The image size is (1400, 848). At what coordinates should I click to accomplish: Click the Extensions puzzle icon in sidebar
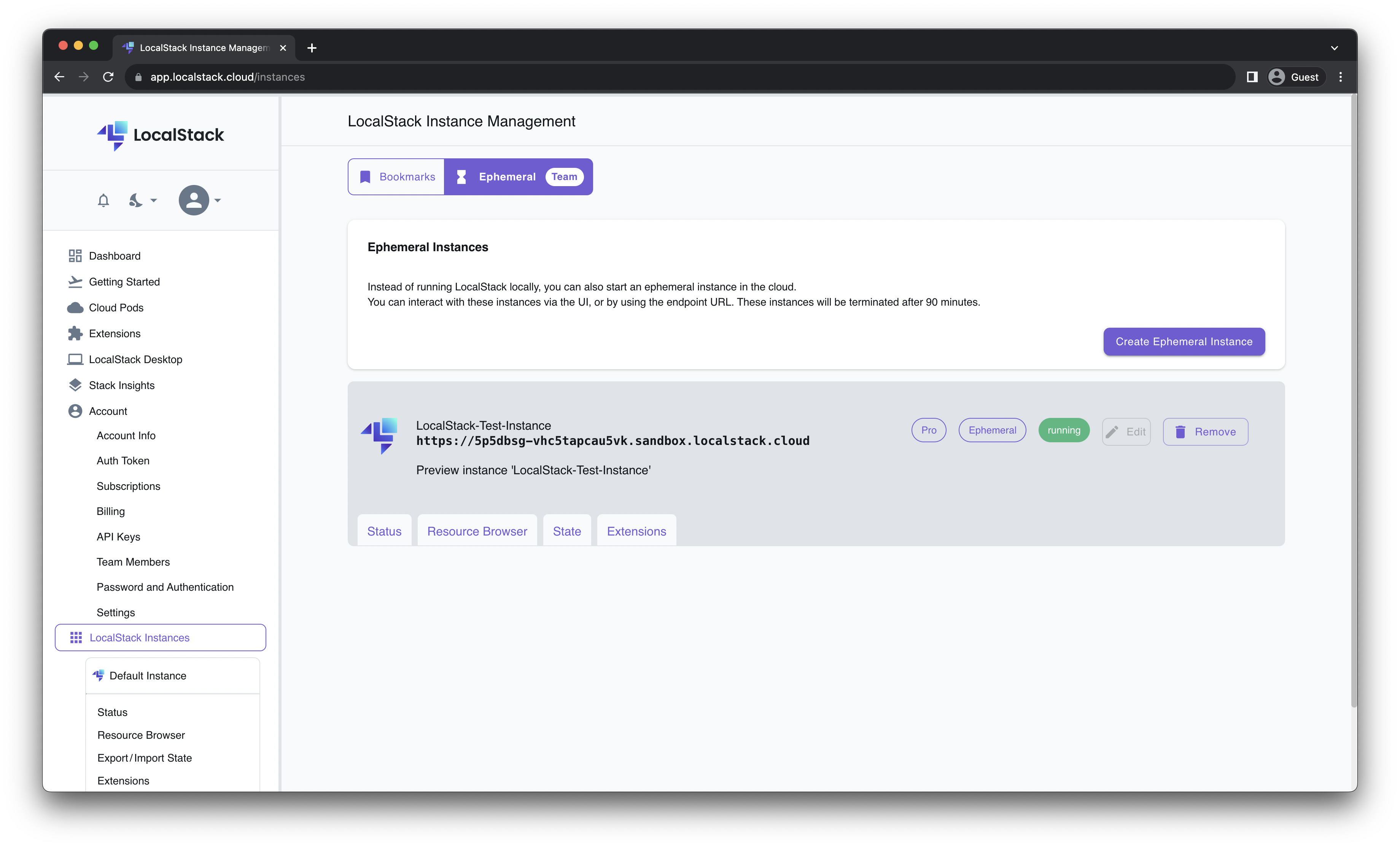click(75, 334)
